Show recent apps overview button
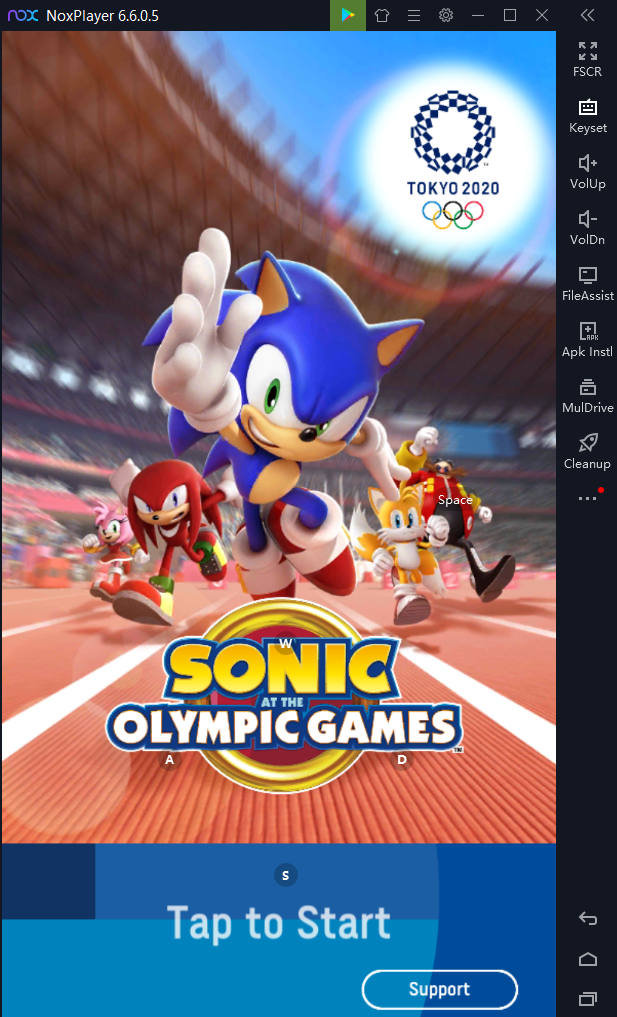Image resolution: width=617 pixels, height=1017 pixels. click(x=587, y=999)
